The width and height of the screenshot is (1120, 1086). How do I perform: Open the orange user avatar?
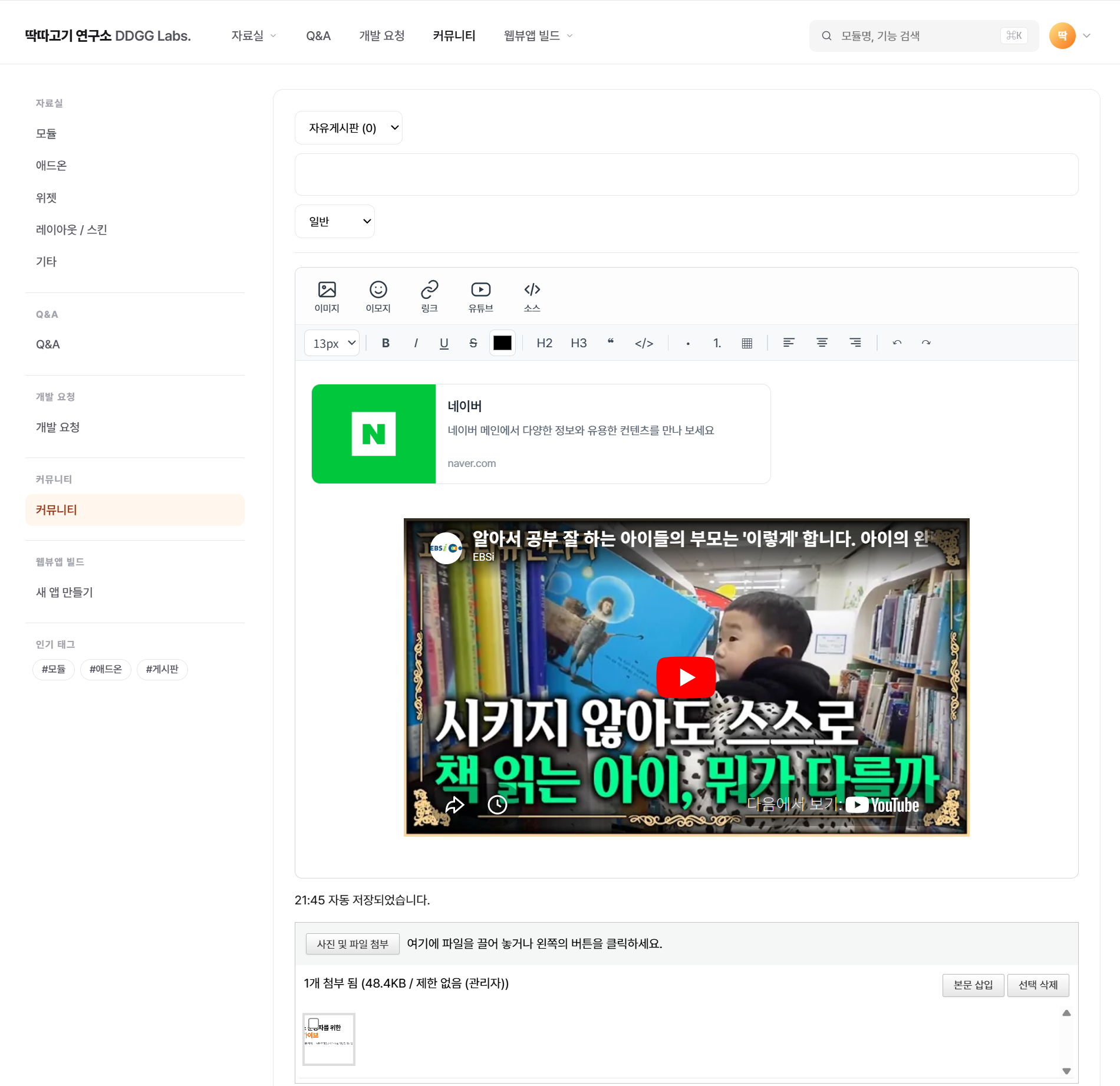pyautogui.click(x=1062, y=36)
